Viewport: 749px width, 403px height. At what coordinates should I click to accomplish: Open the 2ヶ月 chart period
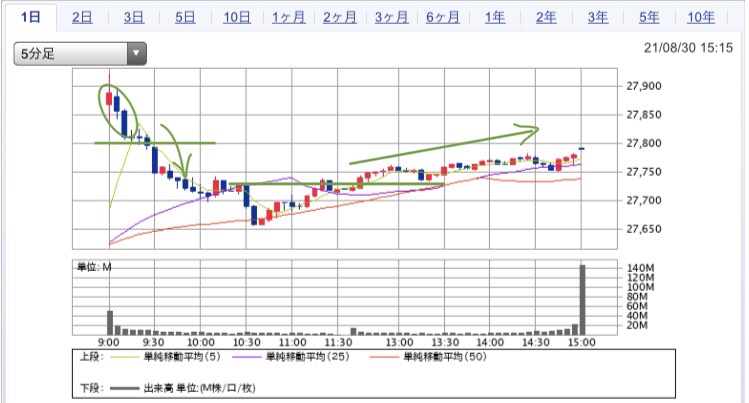coord(340,17)
